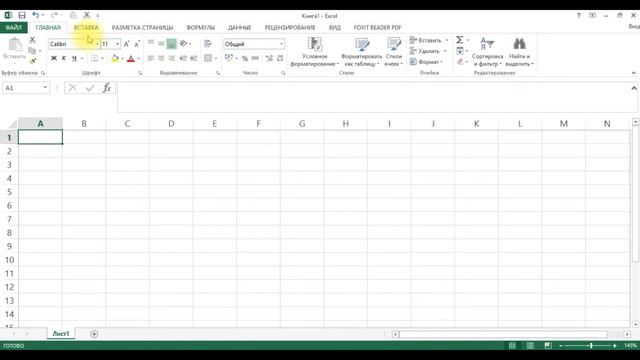
Task: Toggle bold Ж formatting
Action: 53,58
